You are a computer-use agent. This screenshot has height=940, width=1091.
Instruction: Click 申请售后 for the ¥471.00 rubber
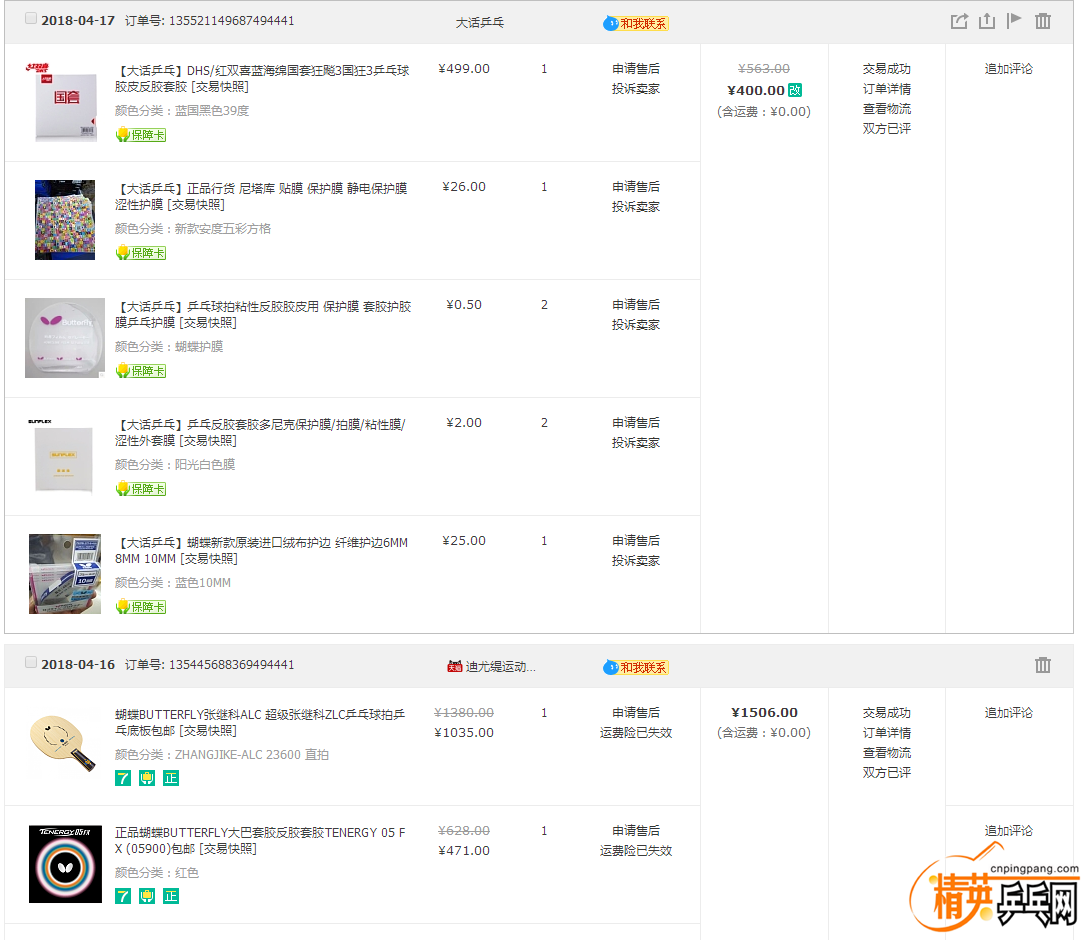pyautogui.click(x=636, y=831)
